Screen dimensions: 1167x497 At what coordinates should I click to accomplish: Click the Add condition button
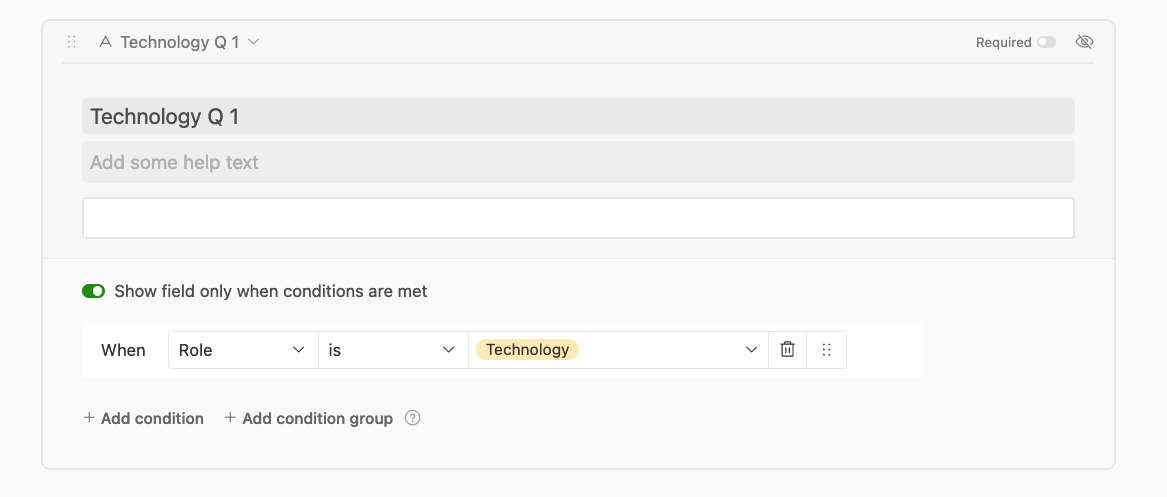point(144,418)
